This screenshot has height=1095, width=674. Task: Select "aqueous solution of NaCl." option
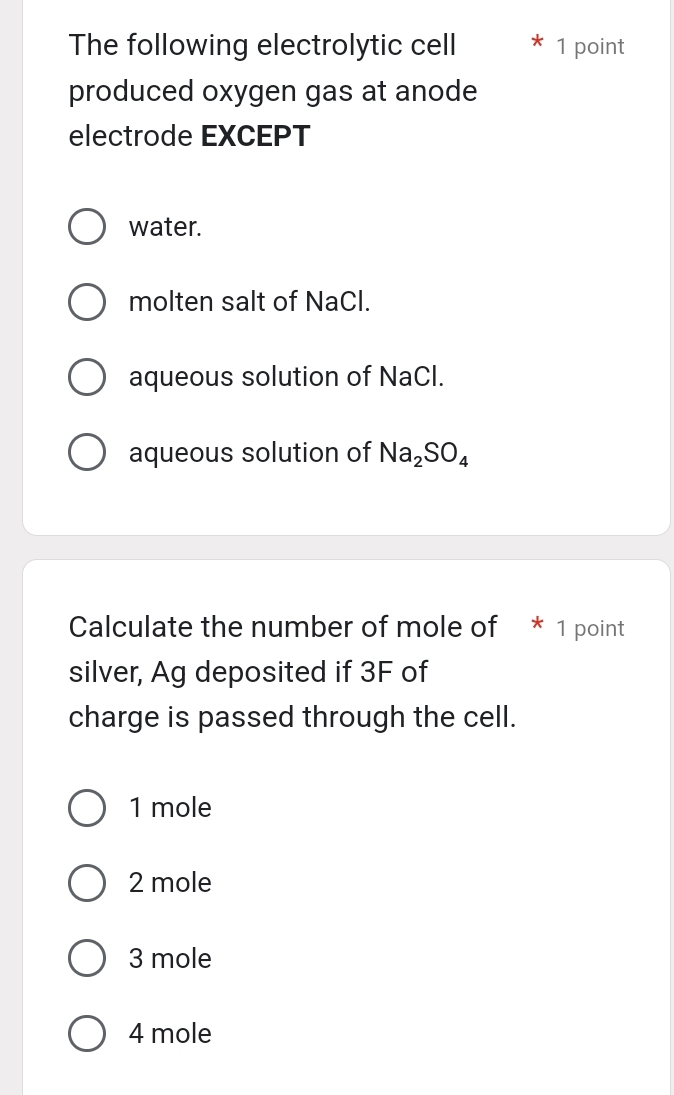pos(87,377)
